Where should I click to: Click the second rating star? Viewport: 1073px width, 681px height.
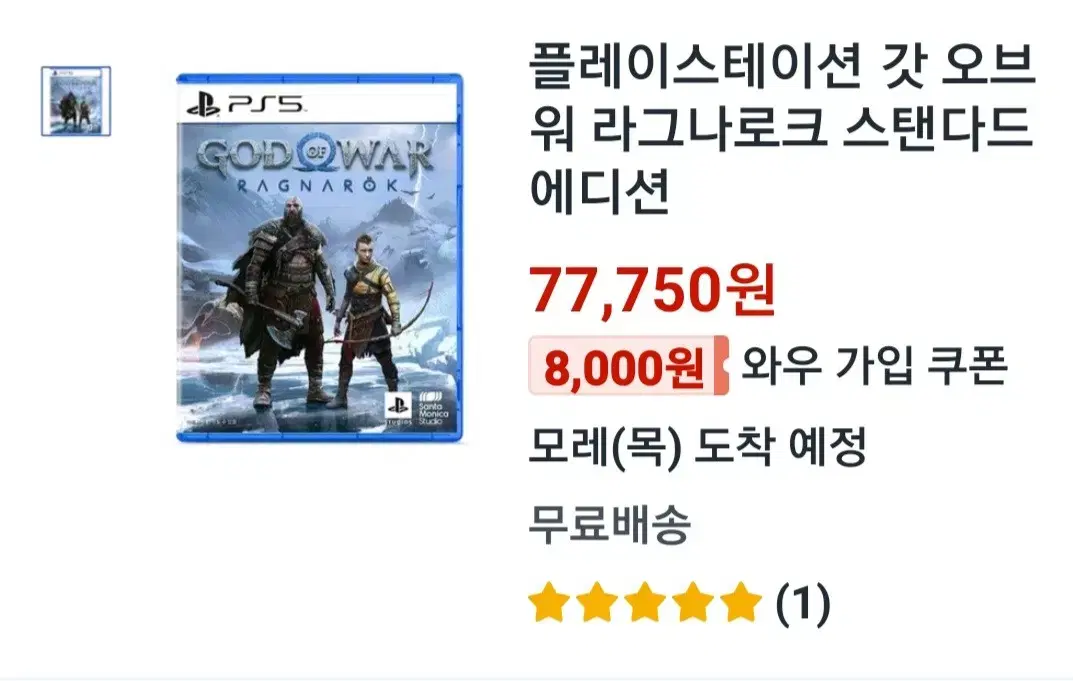597,602
